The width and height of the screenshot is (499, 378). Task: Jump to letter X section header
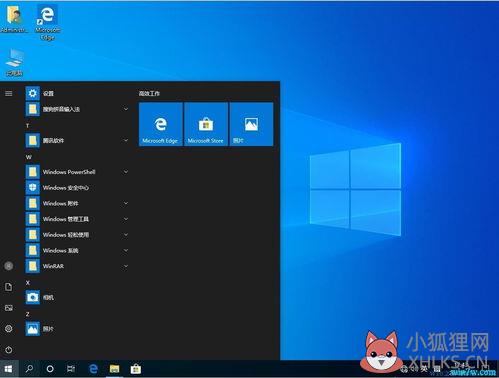[28, 283]
